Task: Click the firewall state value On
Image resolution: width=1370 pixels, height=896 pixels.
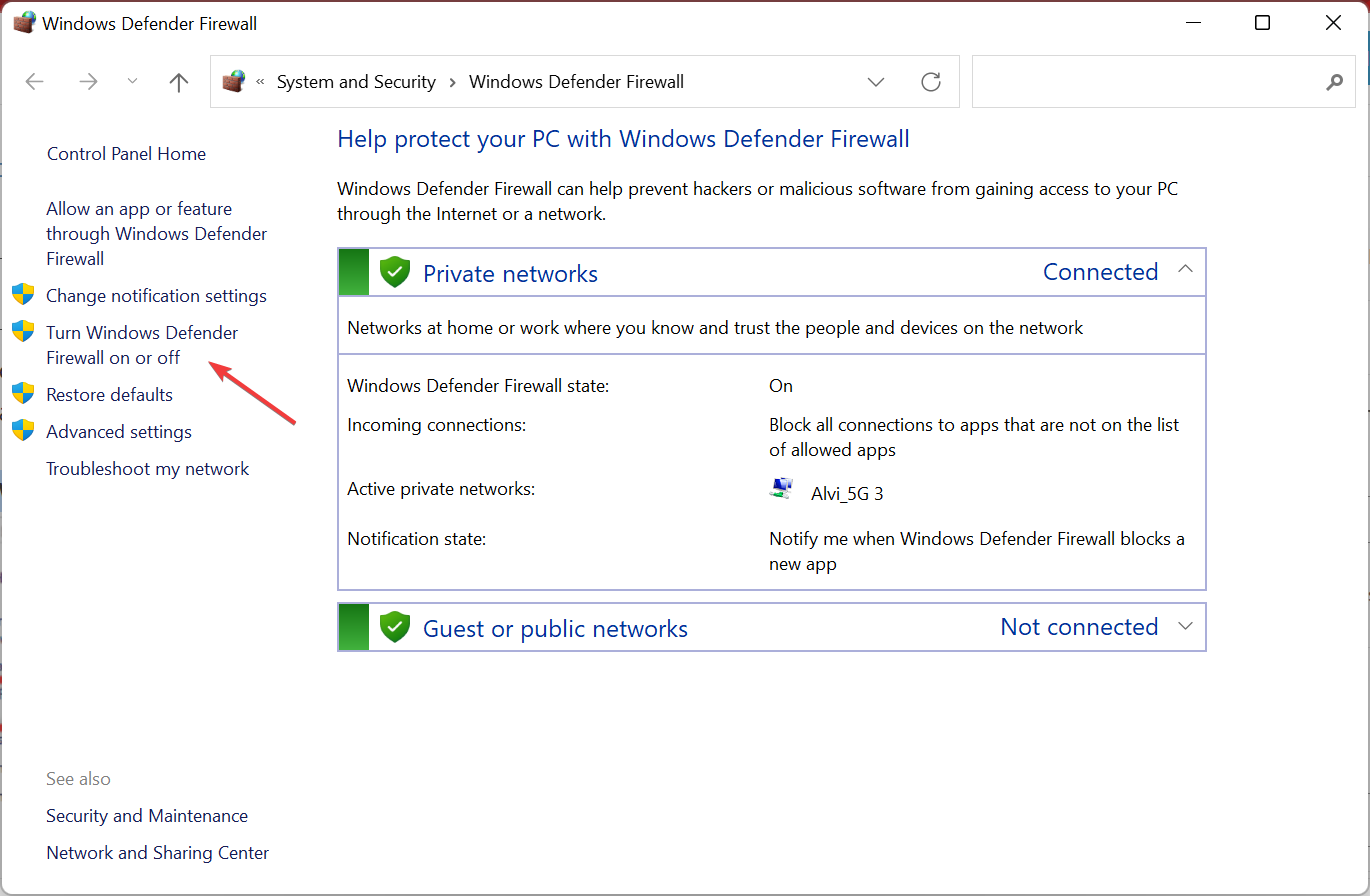Action: (781, 386)
